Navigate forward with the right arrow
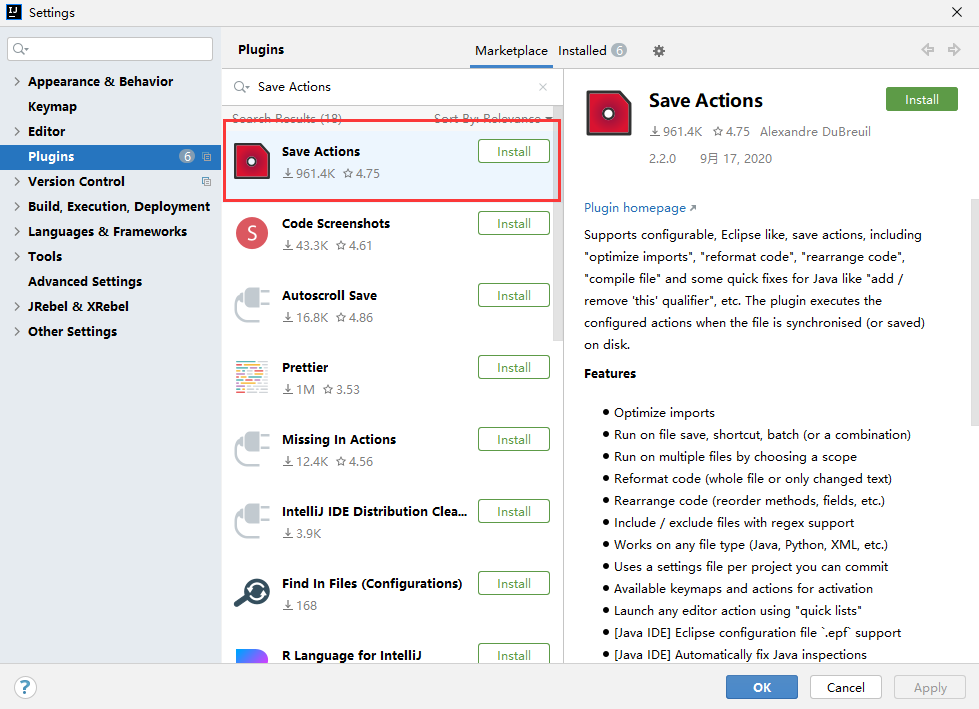This screenshot has width=979, height=709. tap(954, 49)
